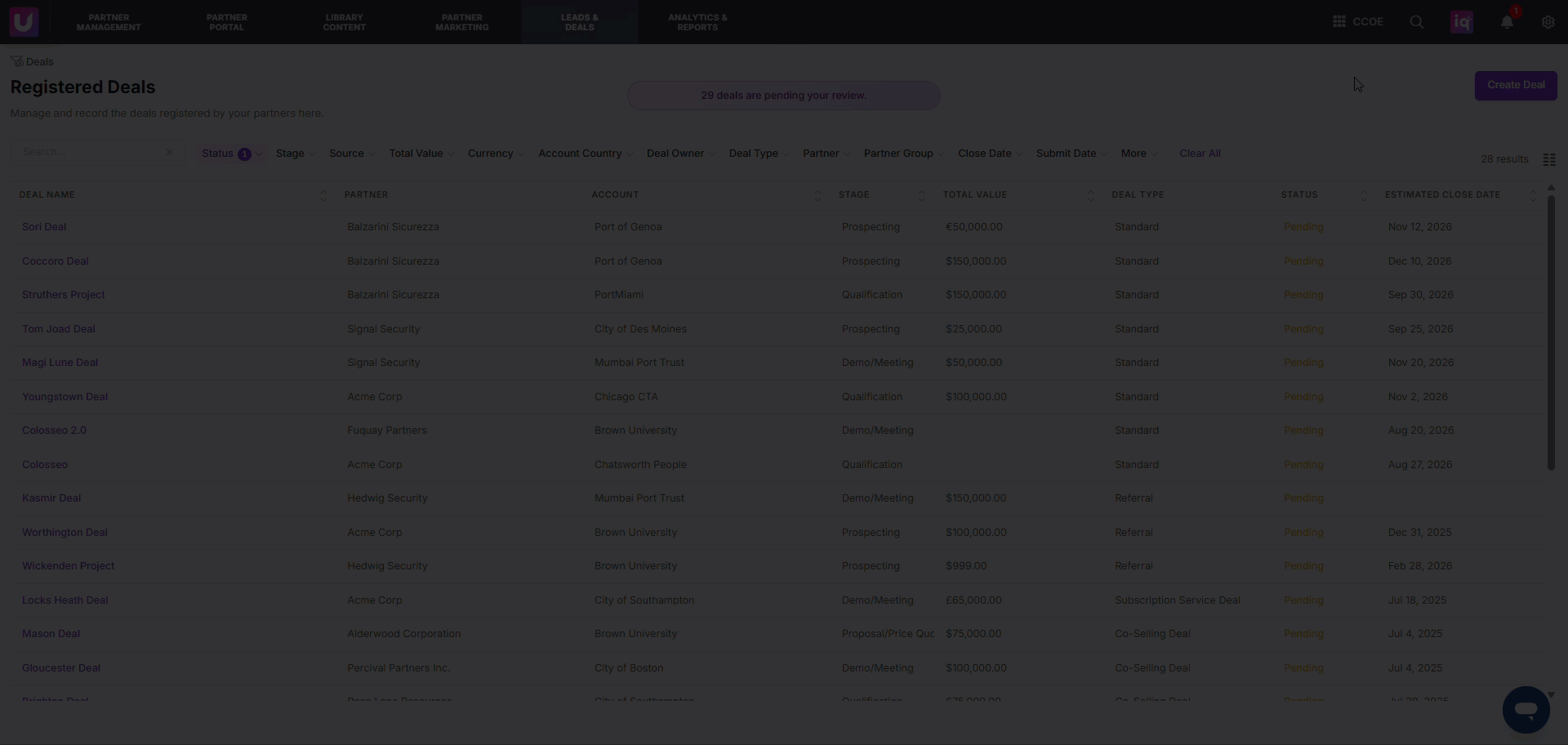1568x745 pixels.
Task: Open the Analytics & Reports menu
Action: (x=697, y=22)
